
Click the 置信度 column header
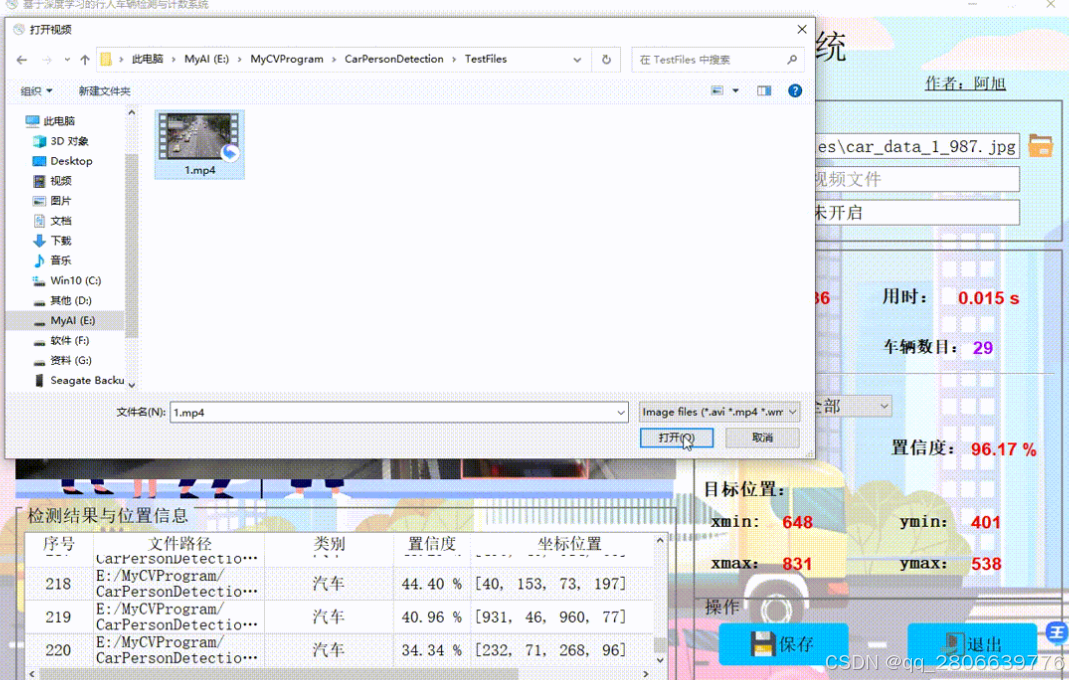coord(432,544)
